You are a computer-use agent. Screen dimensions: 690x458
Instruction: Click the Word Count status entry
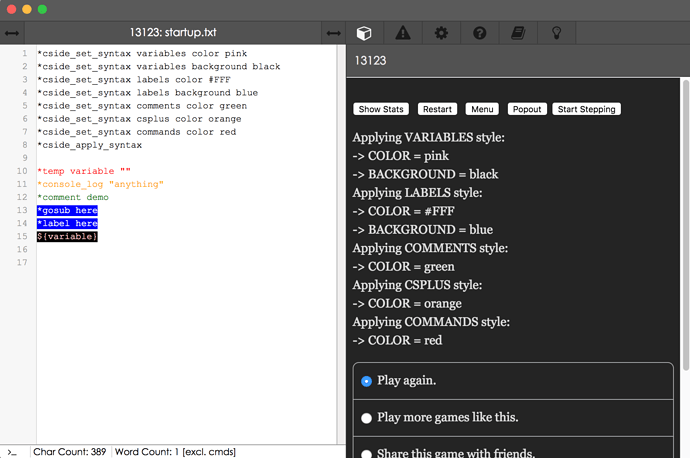pos(175,452)
